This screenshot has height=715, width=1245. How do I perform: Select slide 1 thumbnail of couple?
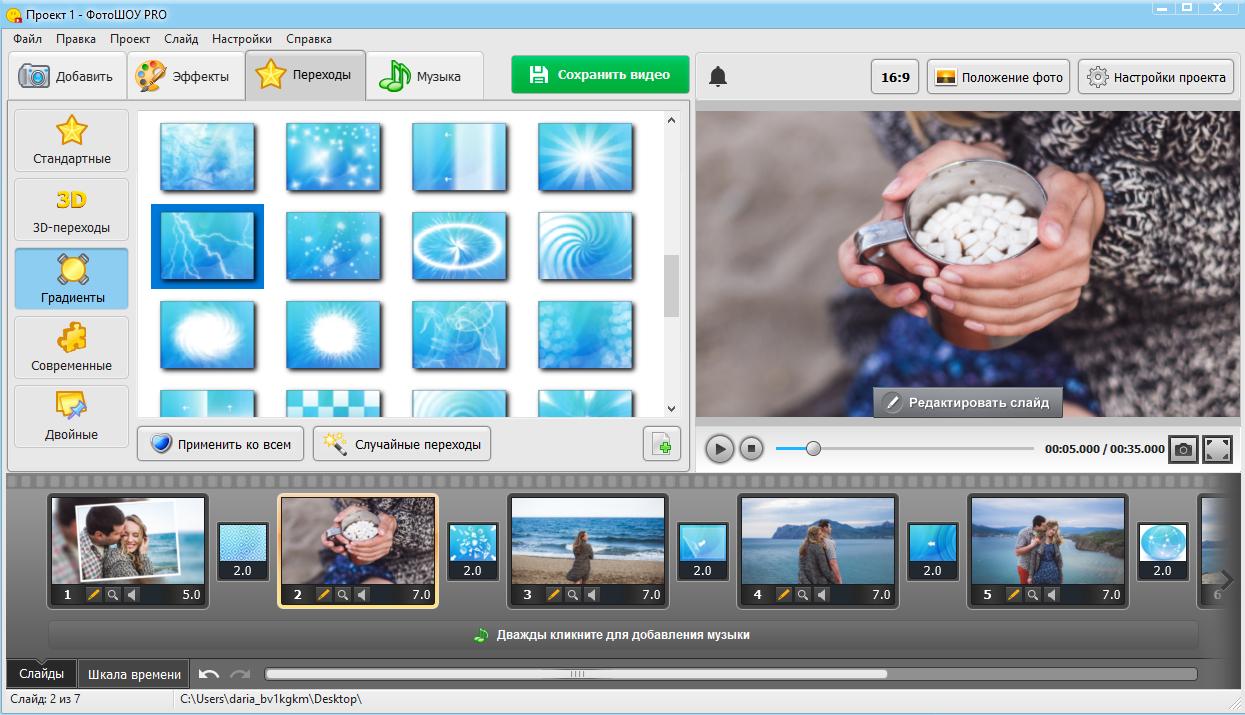pyautogui.click(x=128, y=542)
